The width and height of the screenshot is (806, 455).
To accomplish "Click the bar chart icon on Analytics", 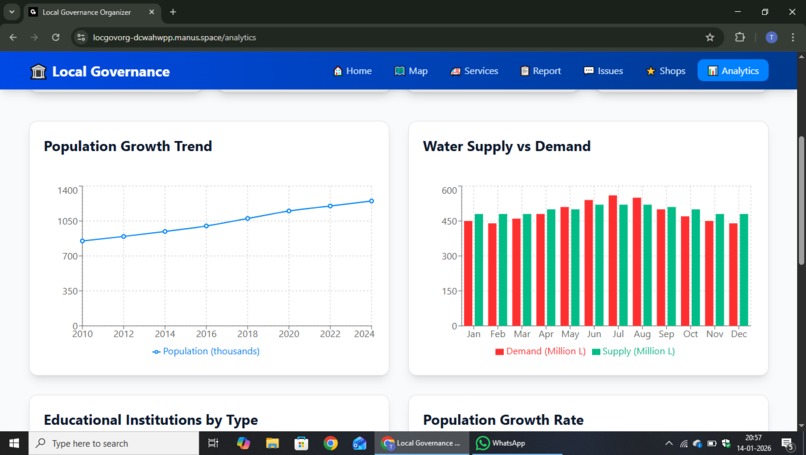I will pos(712,71).
